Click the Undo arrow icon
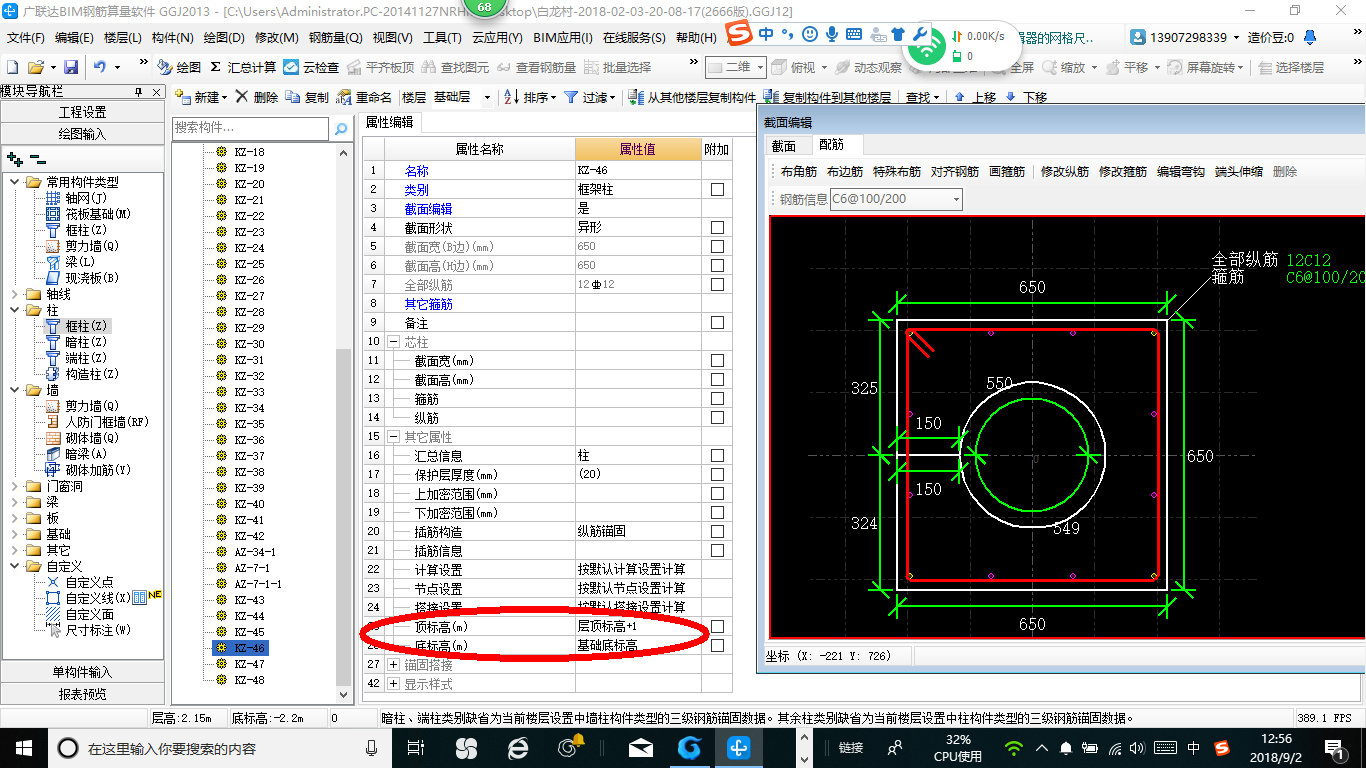 coord(100,67)
